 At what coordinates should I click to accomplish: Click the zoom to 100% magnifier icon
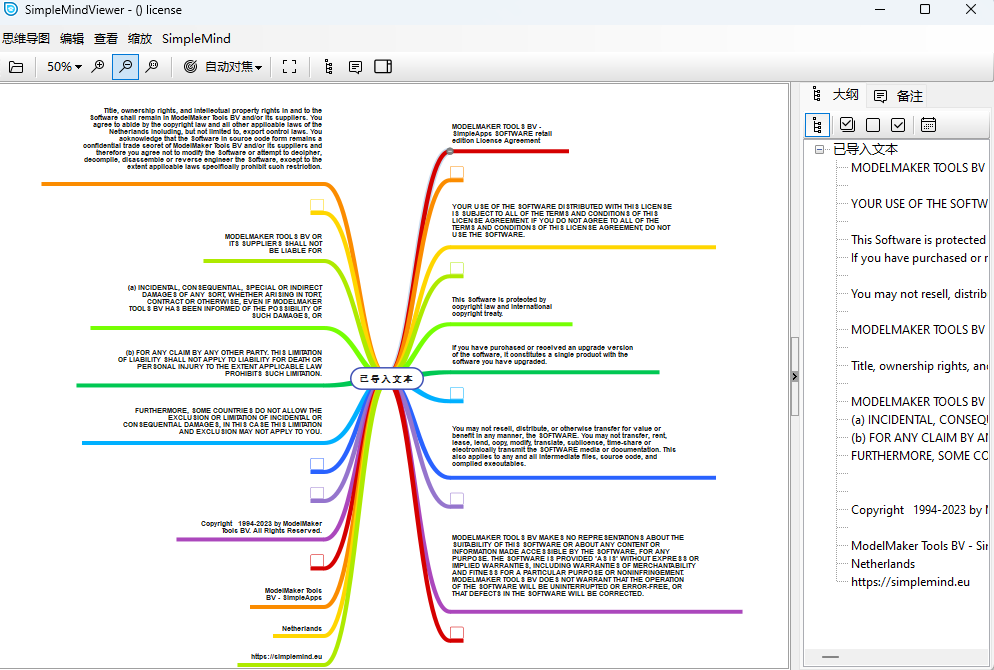151,66
